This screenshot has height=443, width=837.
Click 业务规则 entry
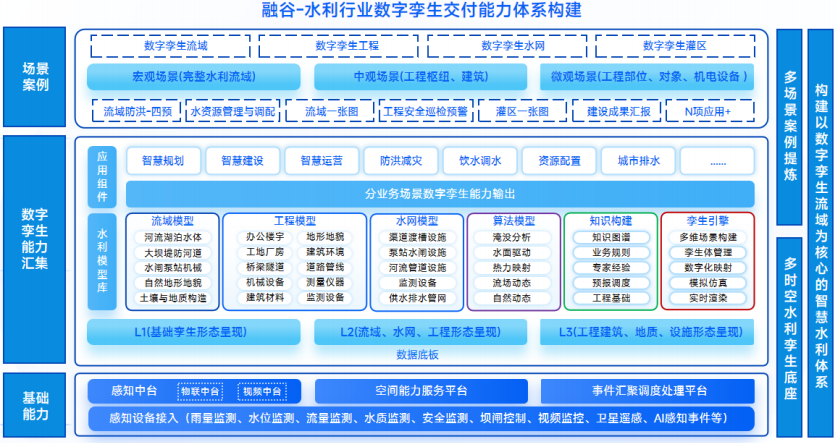(611, 252)
